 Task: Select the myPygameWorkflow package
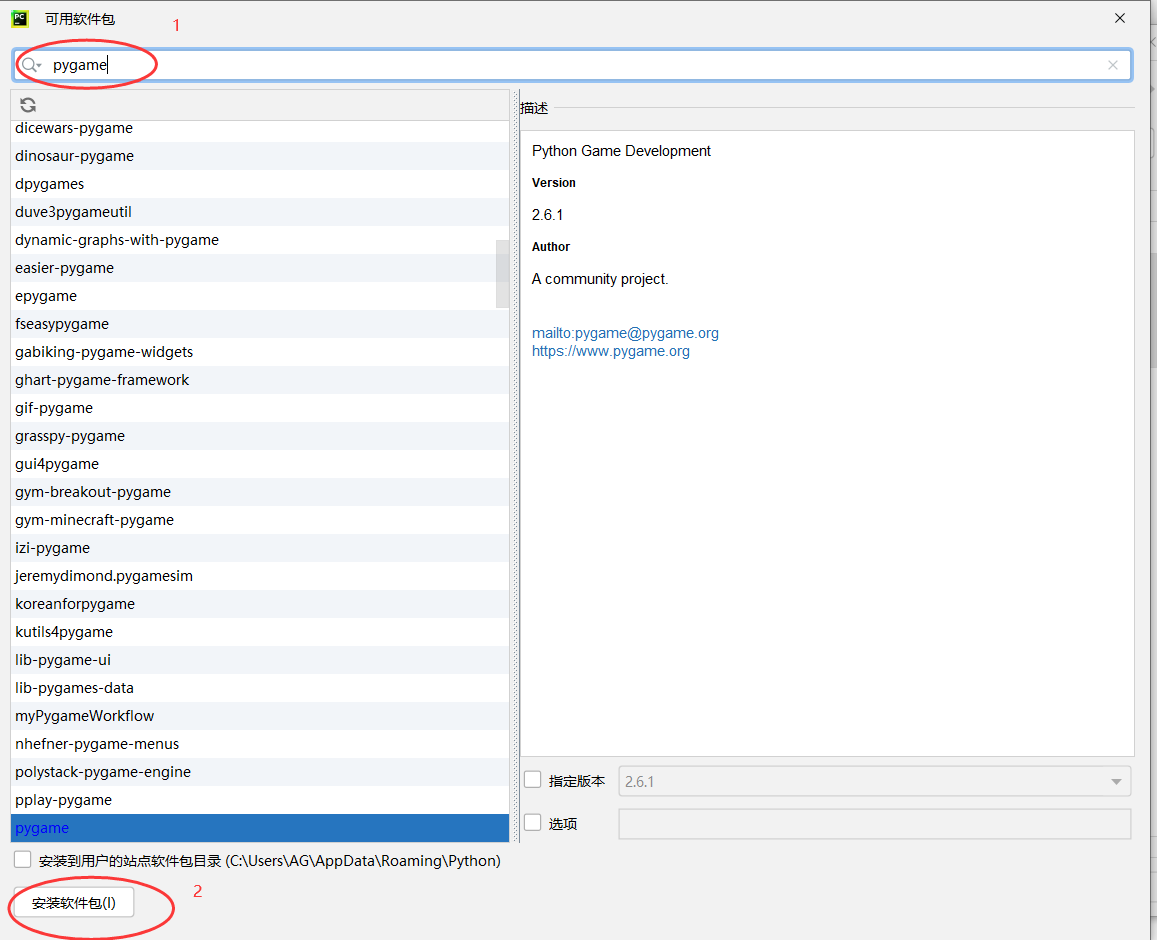pyautogui.click(x=260, y=717)
